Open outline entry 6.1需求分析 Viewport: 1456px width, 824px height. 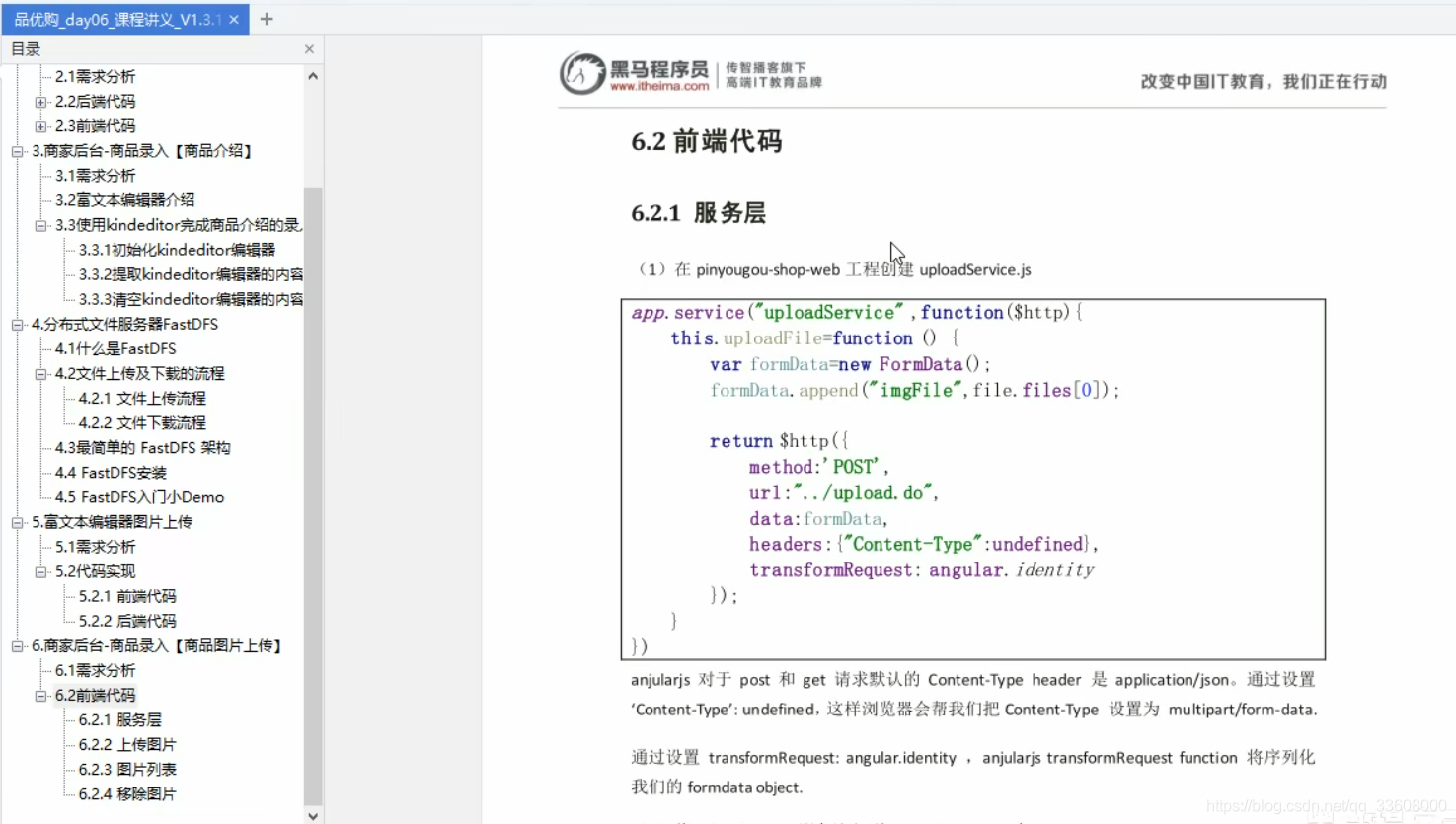point(95,670)
